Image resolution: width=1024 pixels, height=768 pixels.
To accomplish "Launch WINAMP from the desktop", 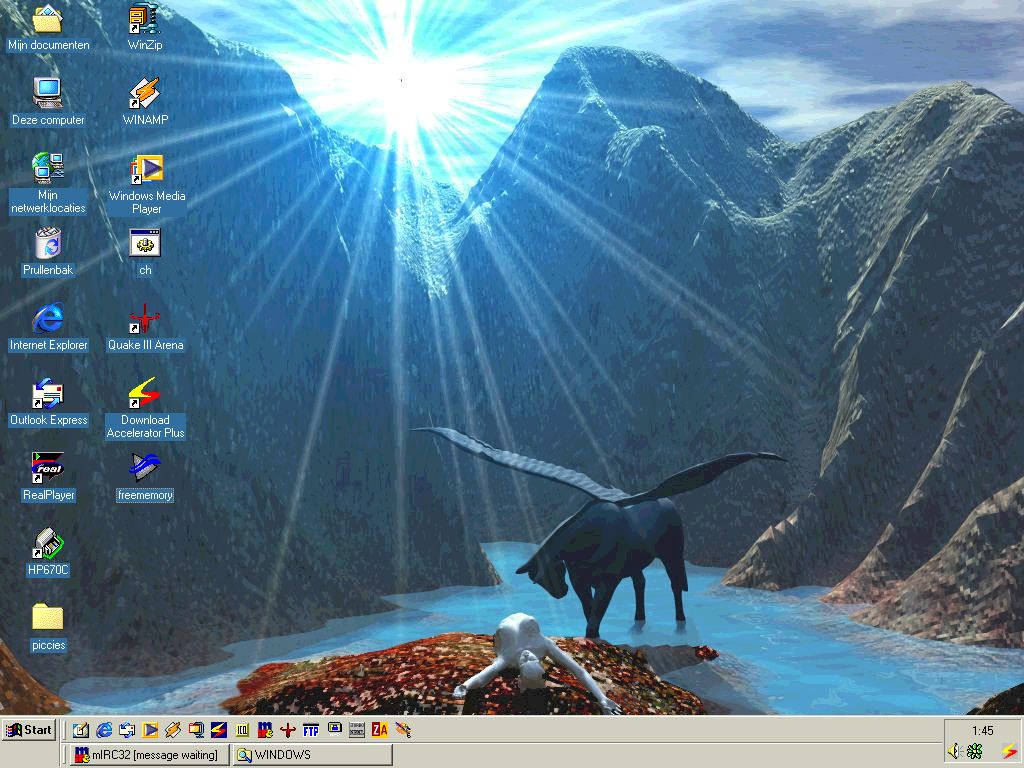I will [145, 94].
